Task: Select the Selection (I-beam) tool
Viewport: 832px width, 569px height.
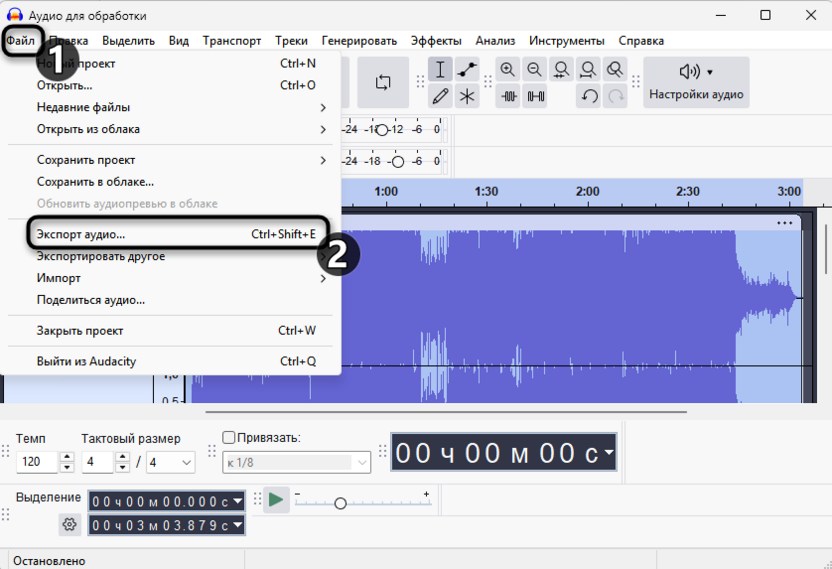Action: (440, 70)
